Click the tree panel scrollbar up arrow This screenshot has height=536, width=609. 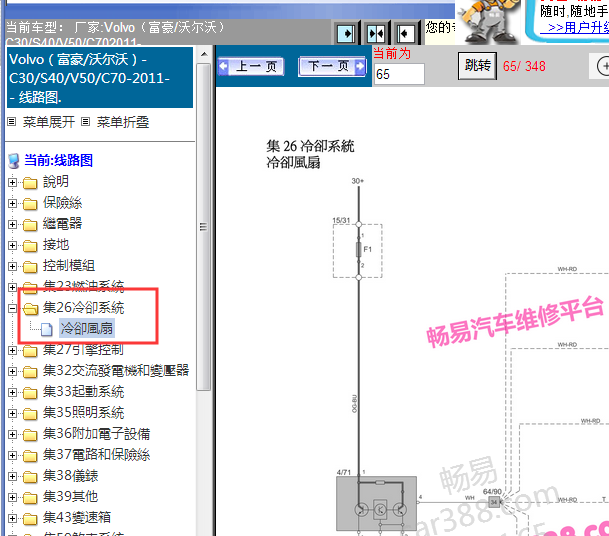point(204,55)
